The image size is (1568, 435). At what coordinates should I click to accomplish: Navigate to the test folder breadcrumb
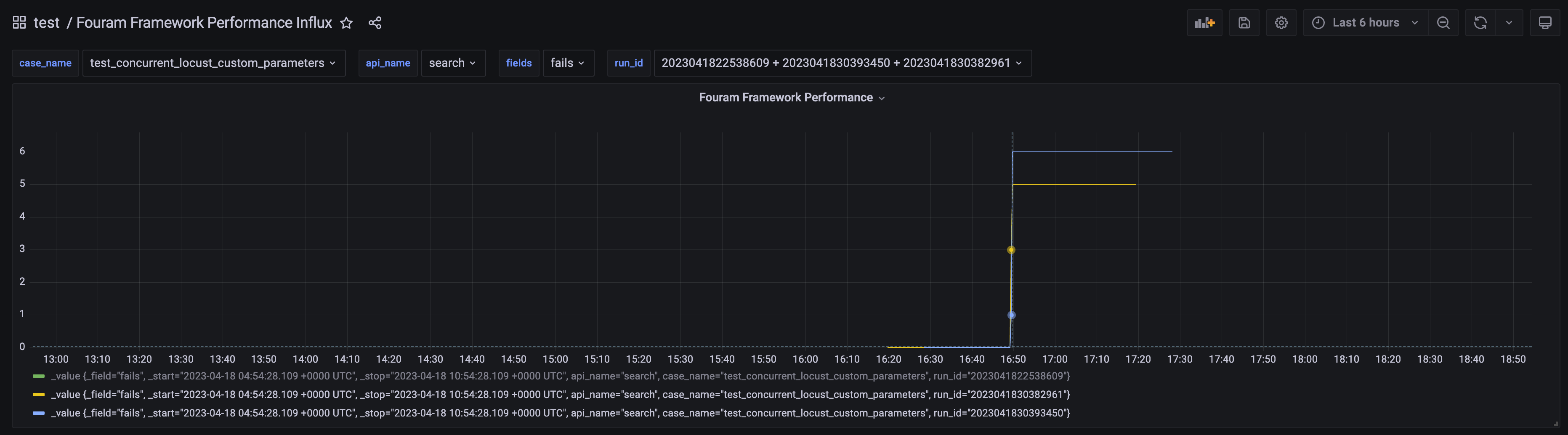[x=46, y=23]
